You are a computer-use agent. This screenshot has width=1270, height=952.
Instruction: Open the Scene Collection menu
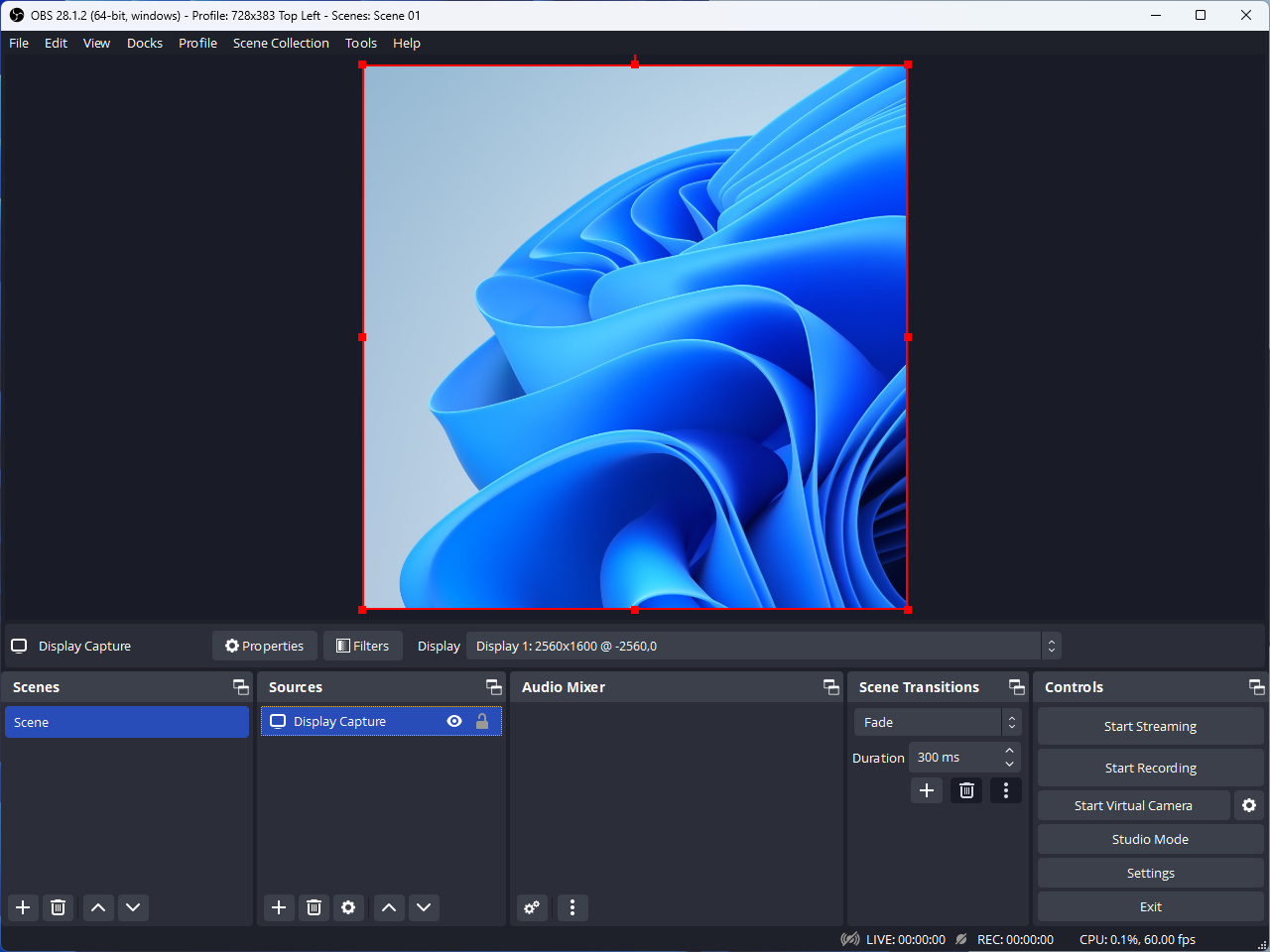pos(281,43)
